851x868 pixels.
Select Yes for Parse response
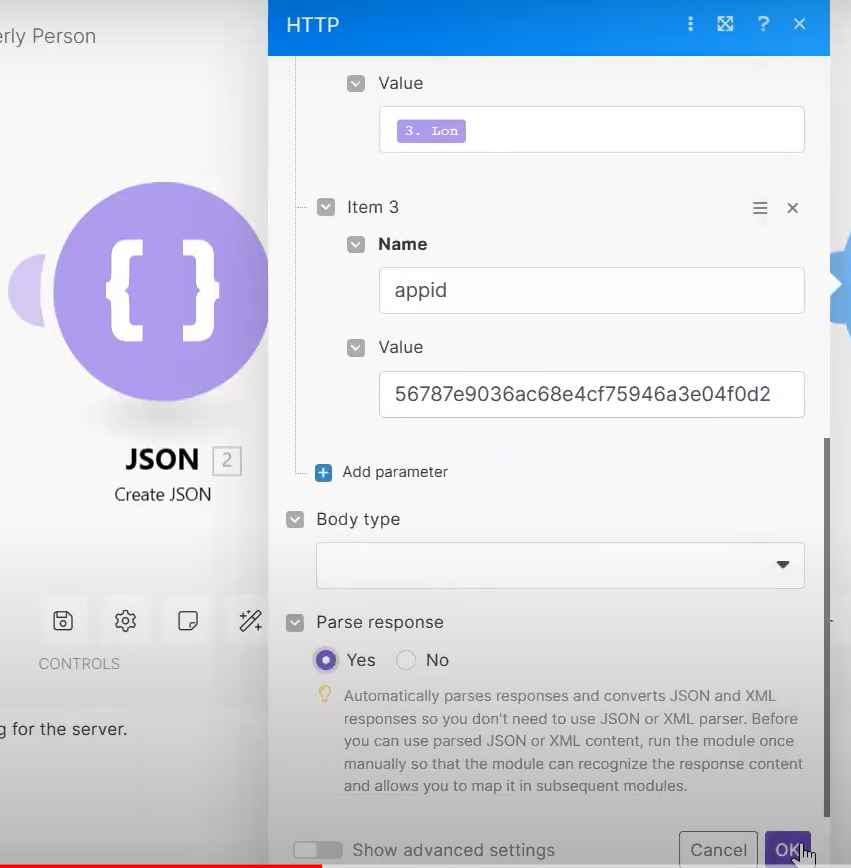(326, 660)
